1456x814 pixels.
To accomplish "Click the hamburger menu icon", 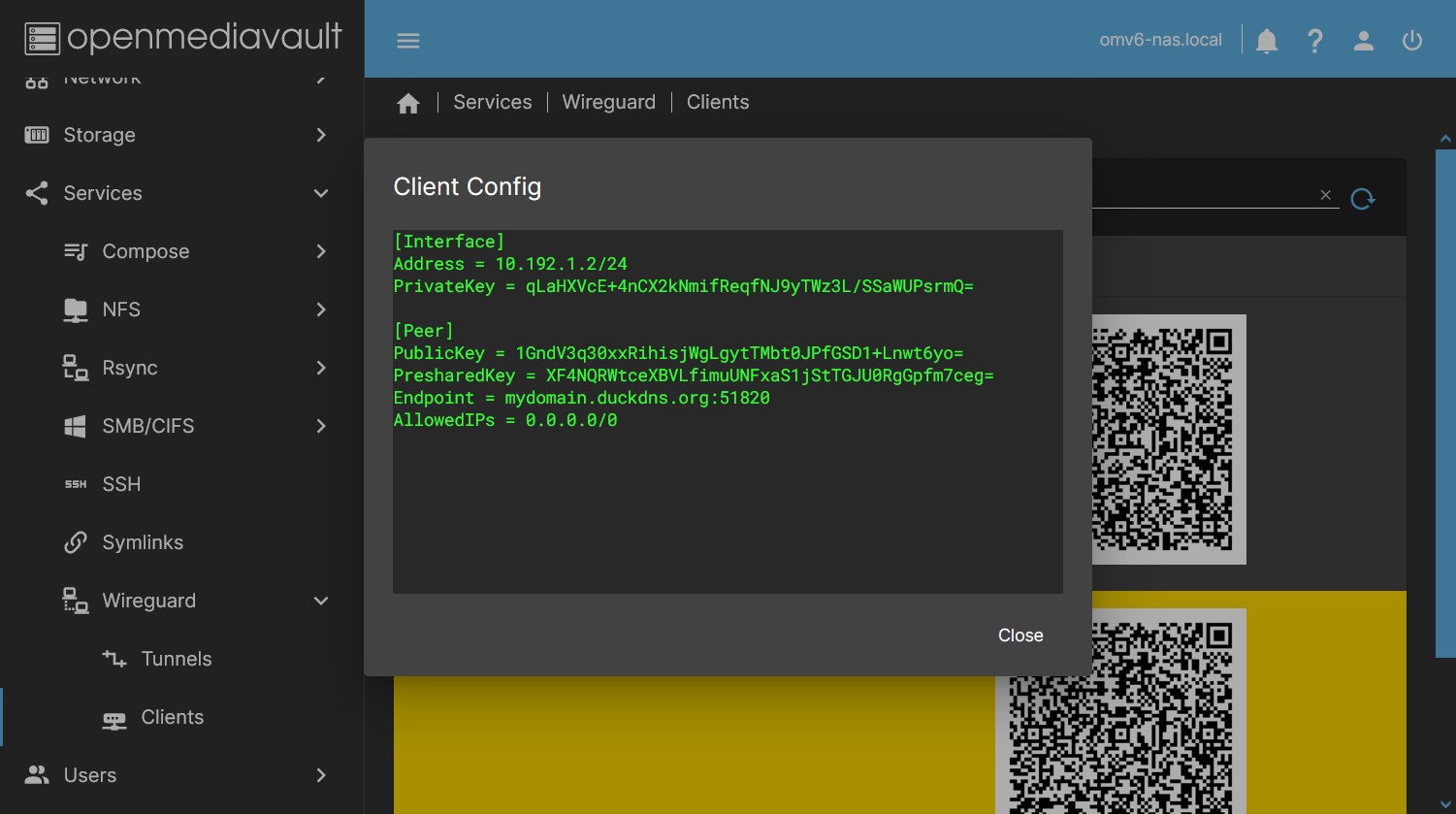I will pyautogui.click(x=408, y=41).
